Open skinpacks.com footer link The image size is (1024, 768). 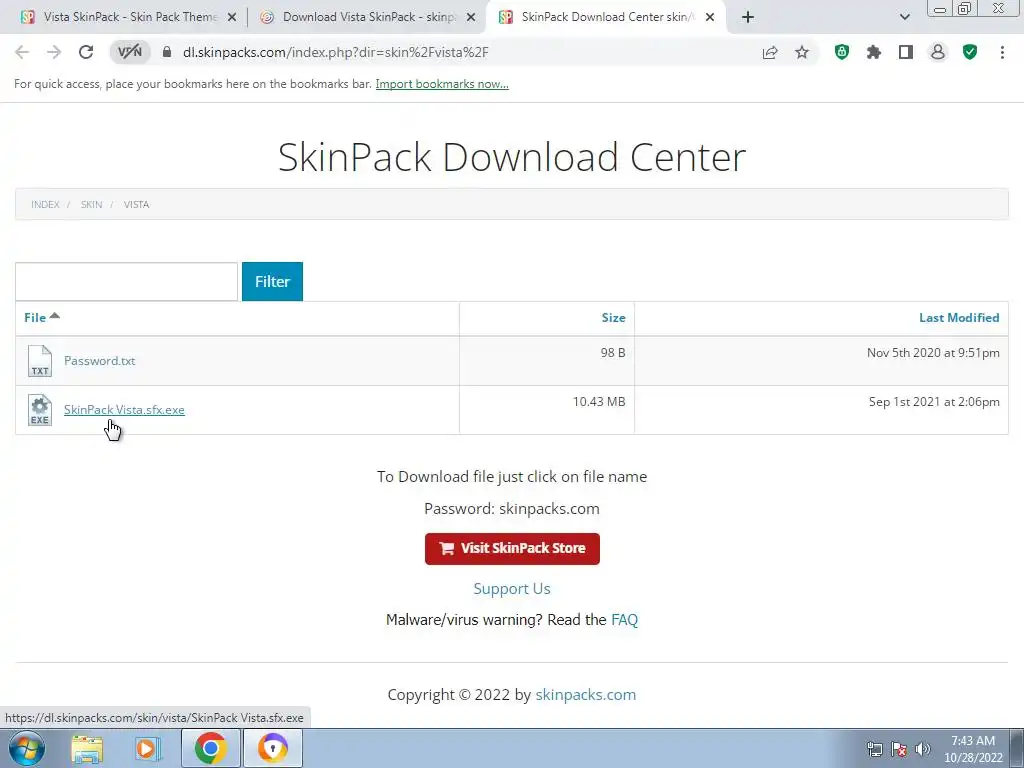pyautogui.click(x=586, y=694)
